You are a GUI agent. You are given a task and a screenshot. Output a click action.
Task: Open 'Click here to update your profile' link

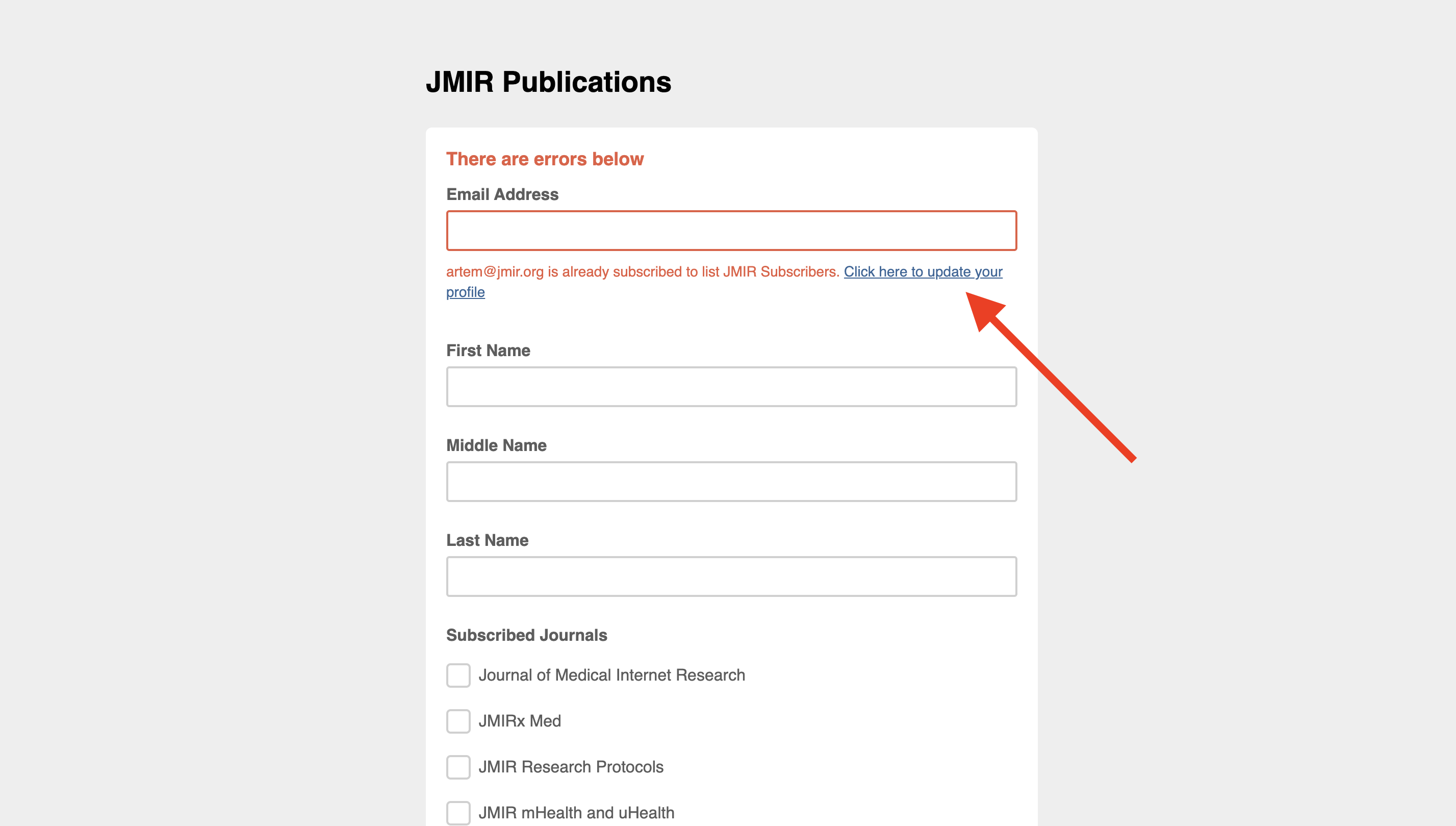tap(922, 272)
